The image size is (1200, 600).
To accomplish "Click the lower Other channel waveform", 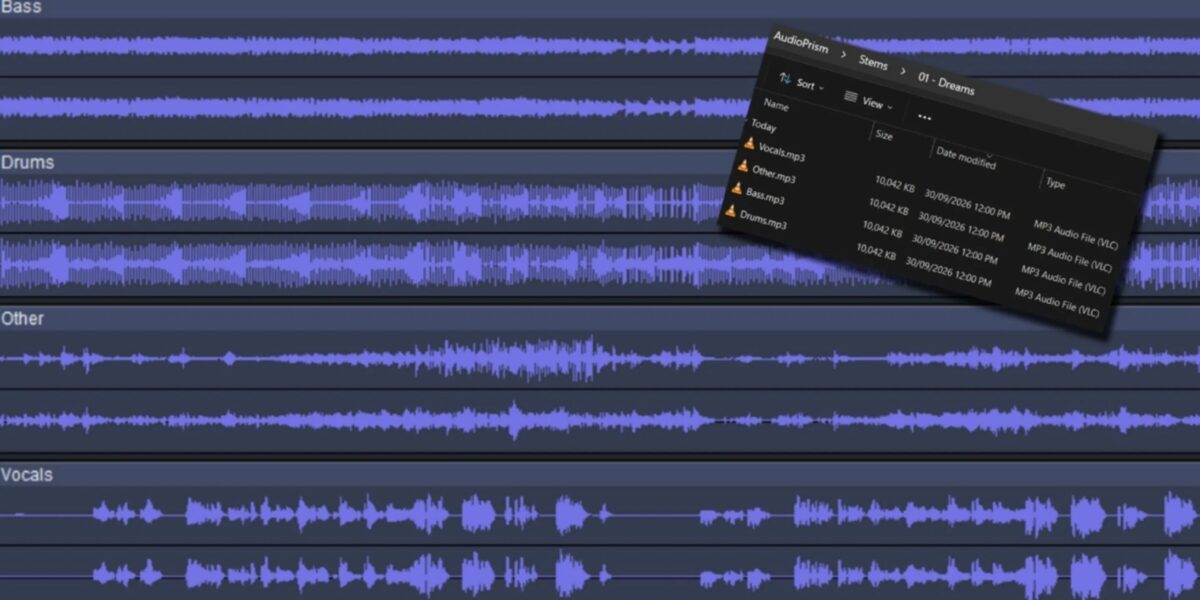I will tap(600, 420).
